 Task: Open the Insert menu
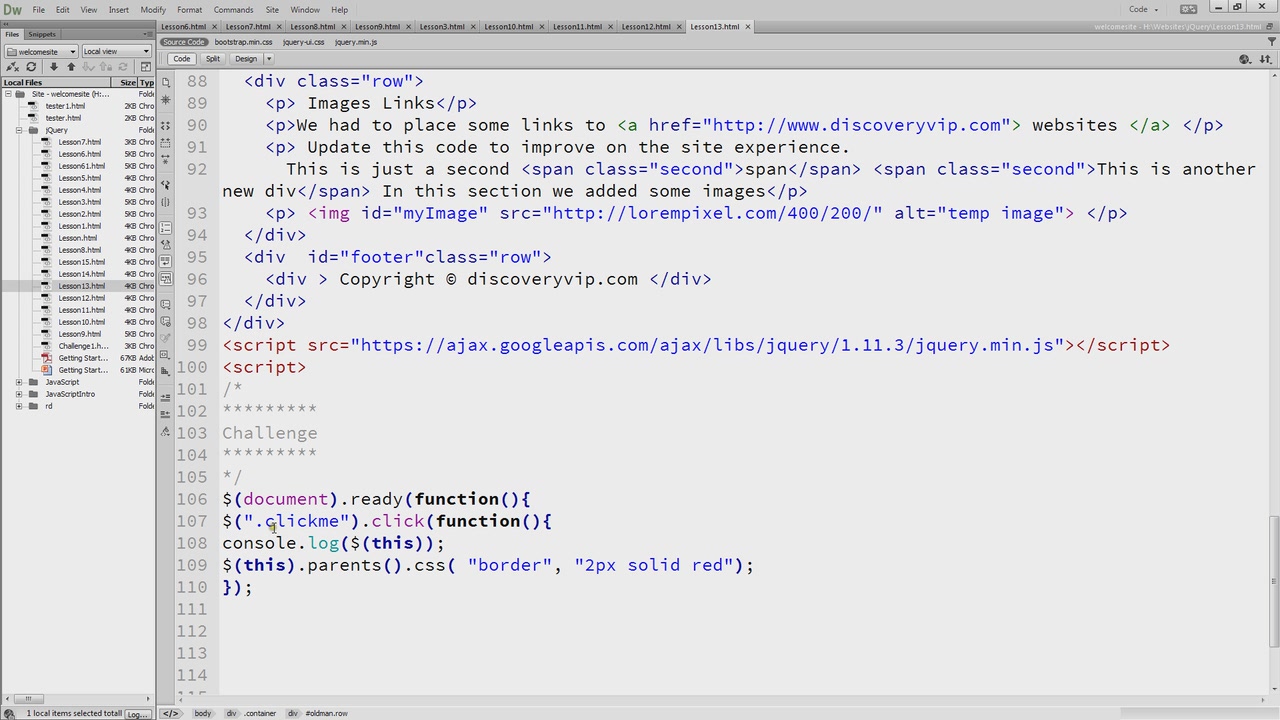coord(118,10)
